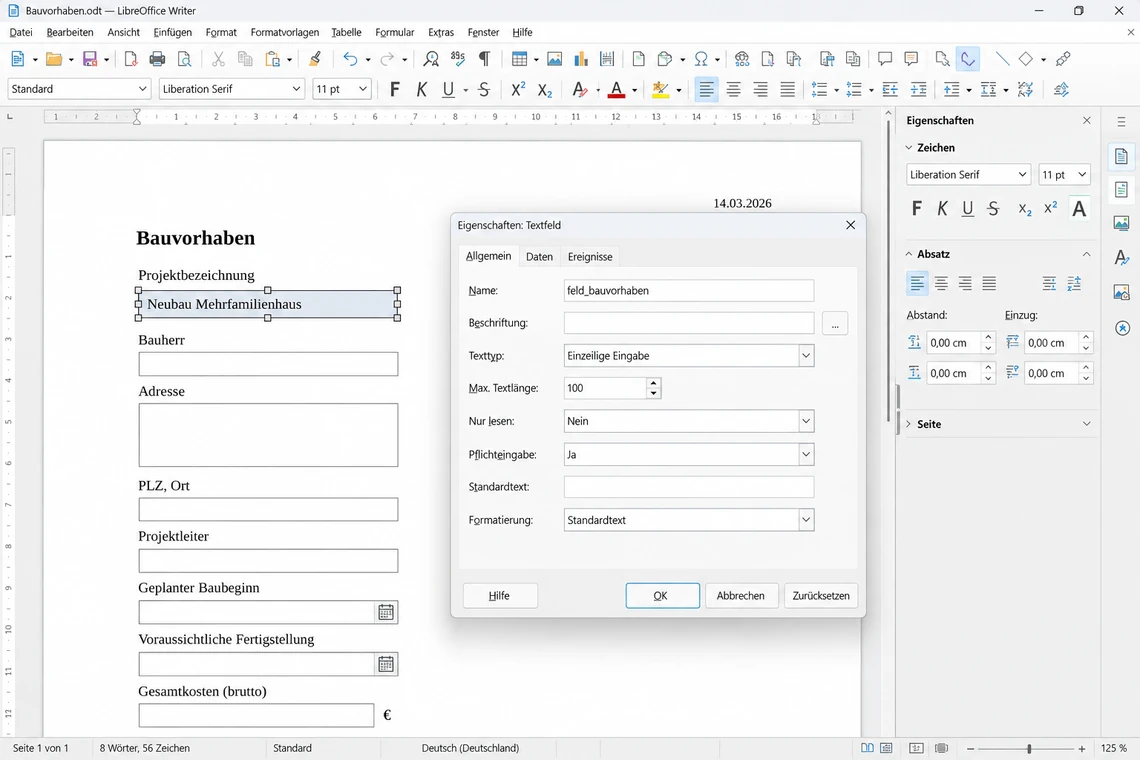Click OK in Textfeld properties dialog

[662, 596]
